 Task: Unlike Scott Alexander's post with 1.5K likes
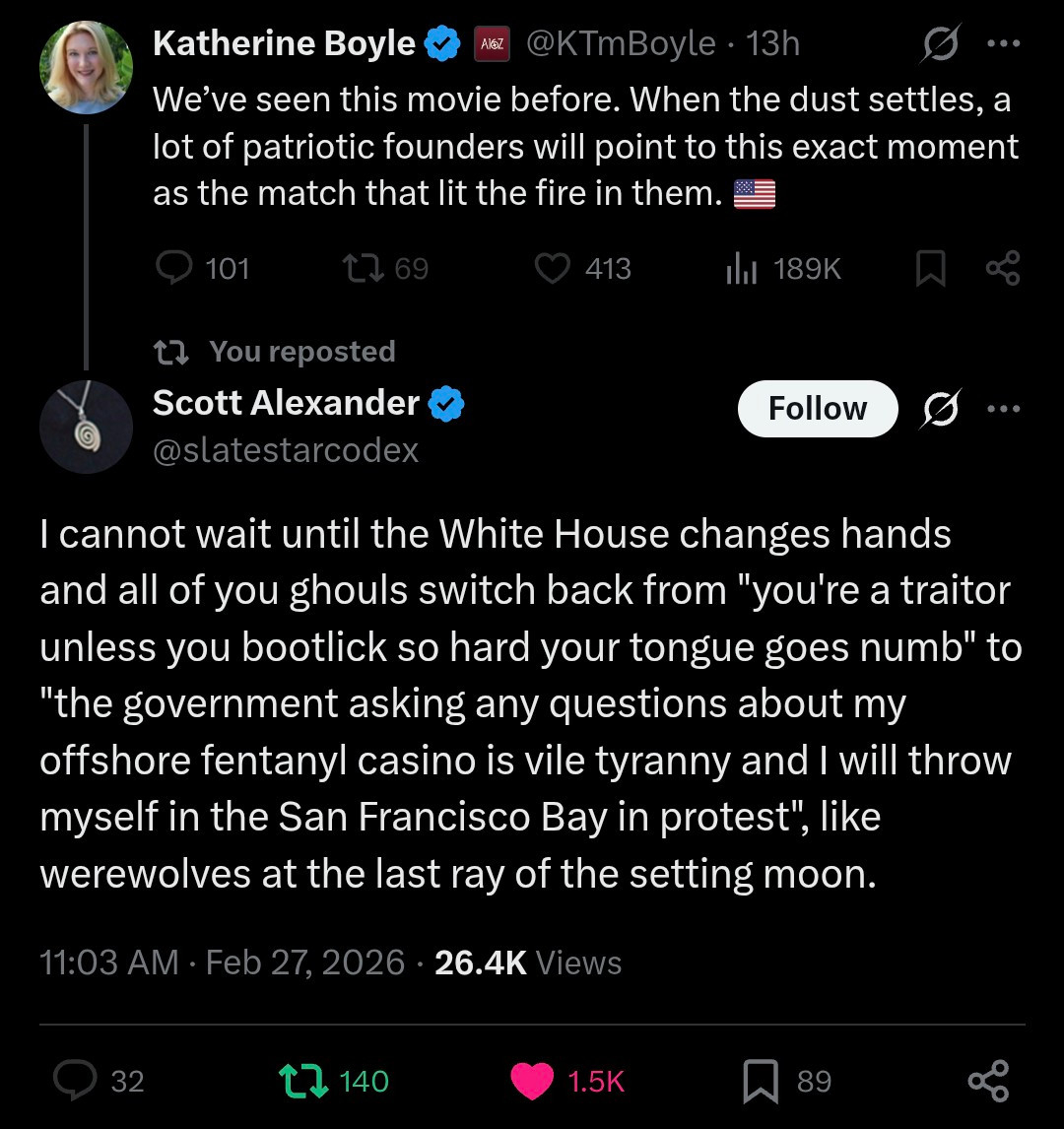pyautogui.click(x=533, y=1081)
